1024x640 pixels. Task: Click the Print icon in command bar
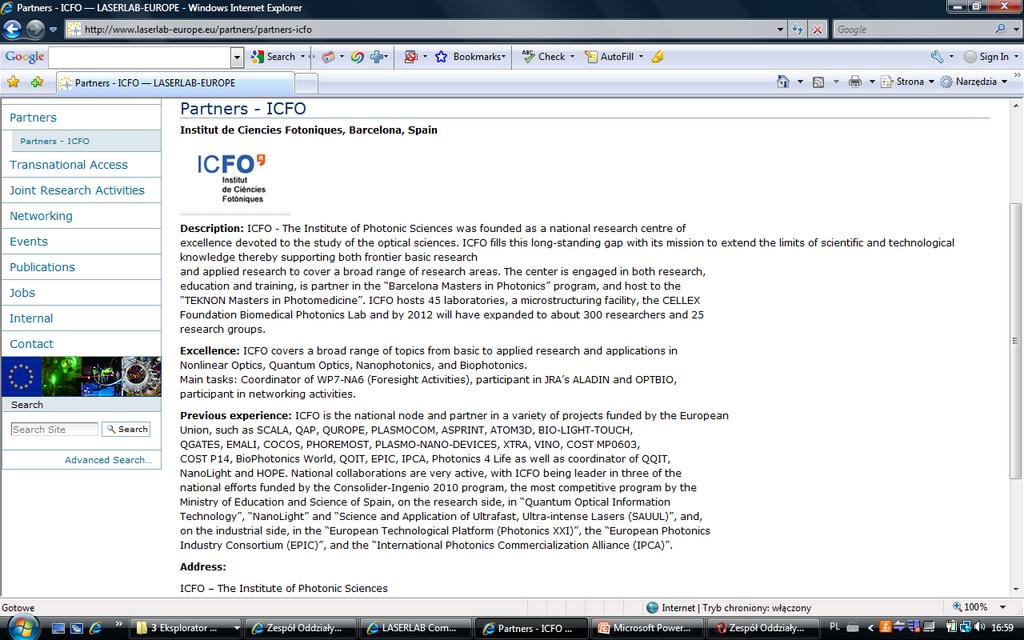pos(854,82)
